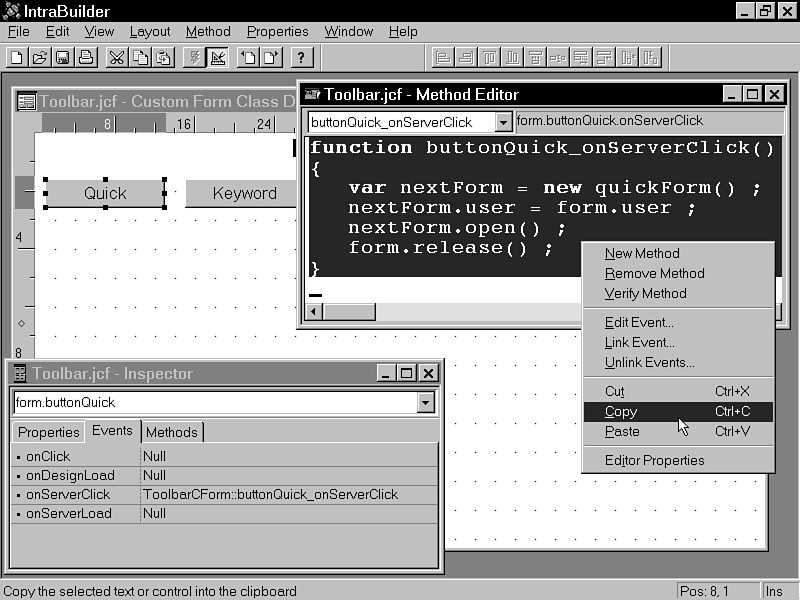Click the Run lightning-bolt toolbar icon
The image size is (800, 600).
point(194,58)
